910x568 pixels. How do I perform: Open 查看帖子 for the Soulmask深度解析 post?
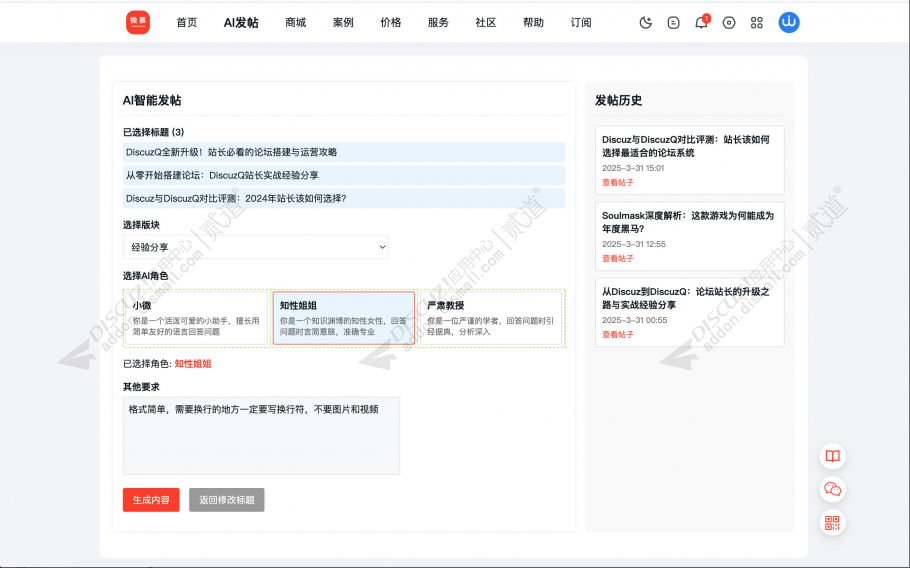[618, 258]
